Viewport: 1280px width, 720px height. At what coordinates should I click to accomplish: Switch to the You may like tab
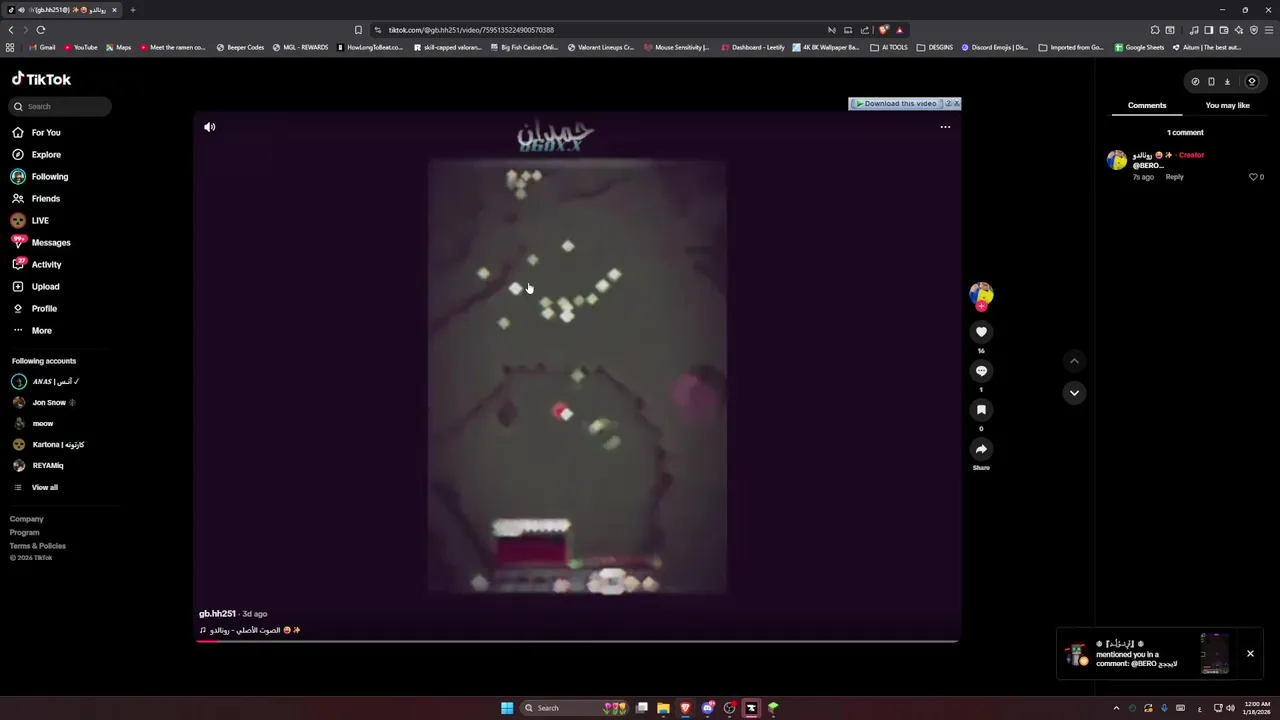coord(1228,105)
